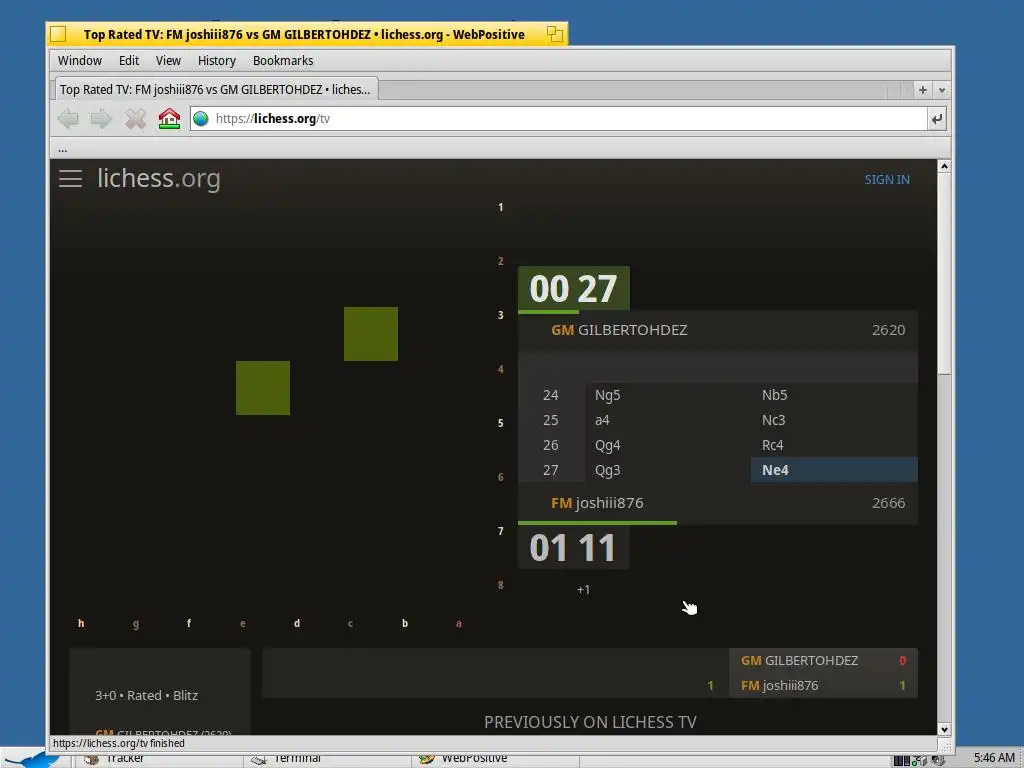The width and height of the screenshot is (1024, 768).
Task: Click the 00 27 clock
Action: 573,289
